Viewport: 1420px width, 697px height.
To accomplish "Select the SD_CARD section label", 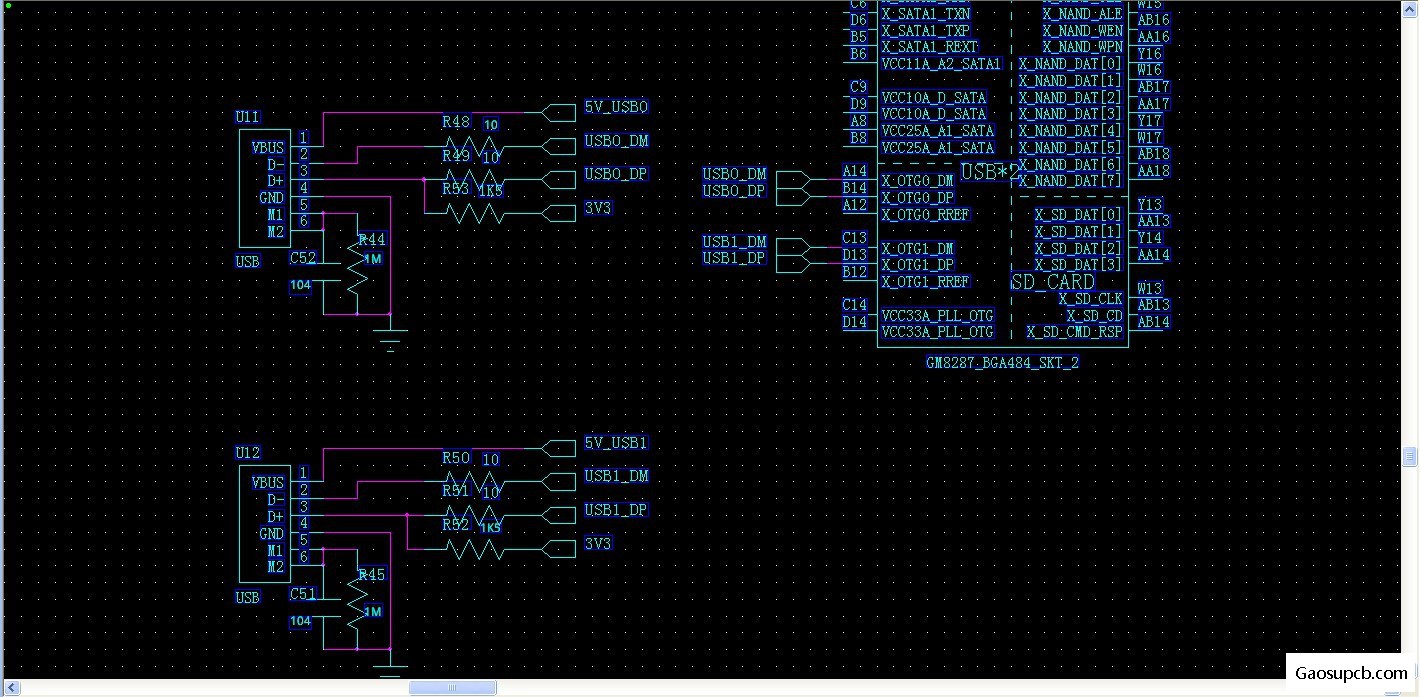I will point(1053,282).
